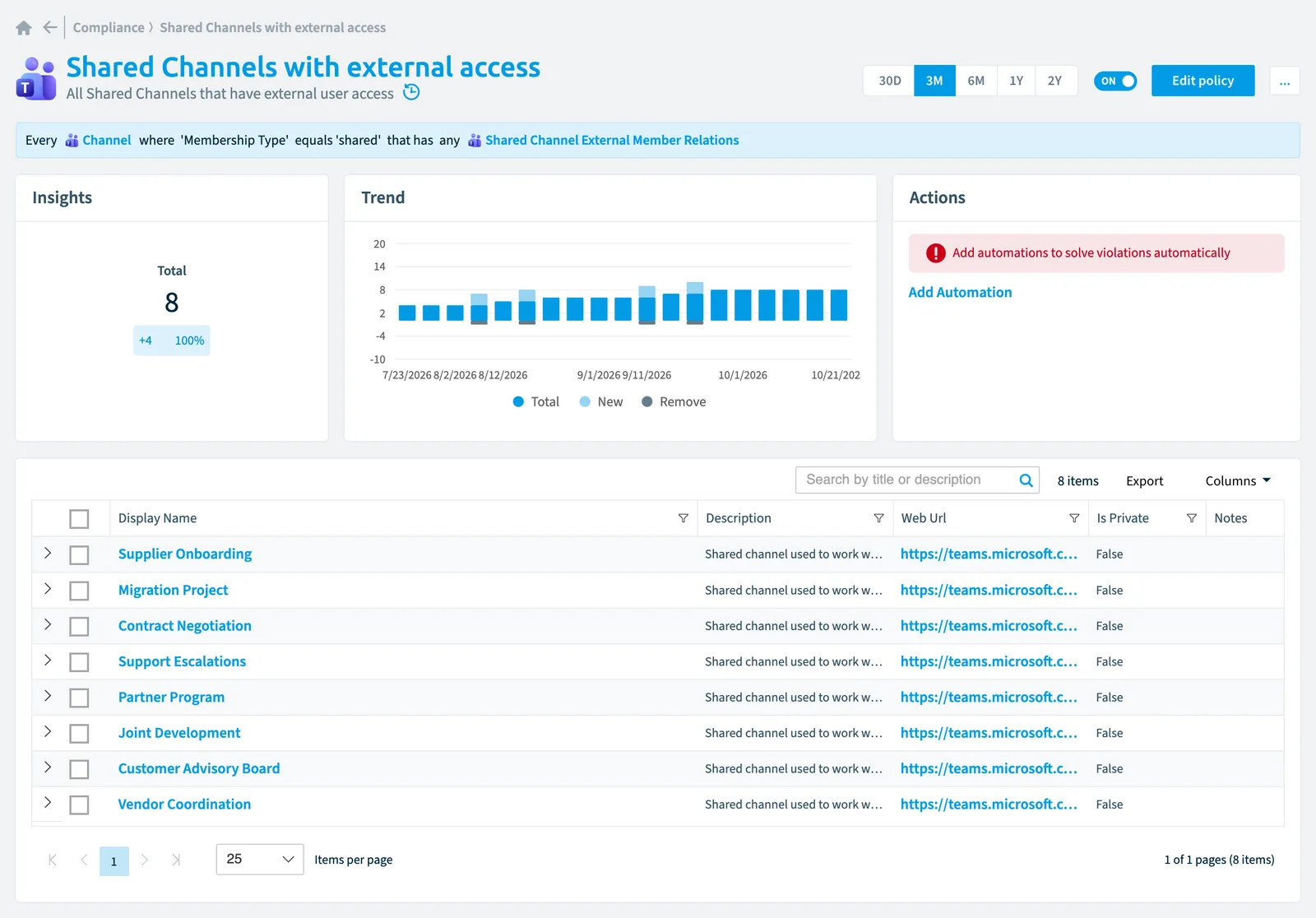Viewport: 1316px width, 918px height.
Task: Filter the Display Name column
Action: 683,518
